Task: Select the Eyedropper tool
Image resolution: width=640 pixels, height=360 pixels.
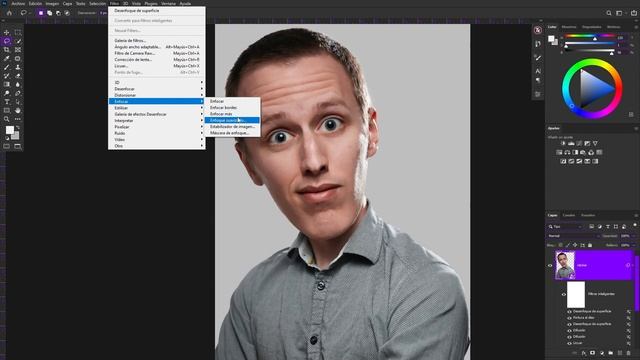Action: coord(7,58)
